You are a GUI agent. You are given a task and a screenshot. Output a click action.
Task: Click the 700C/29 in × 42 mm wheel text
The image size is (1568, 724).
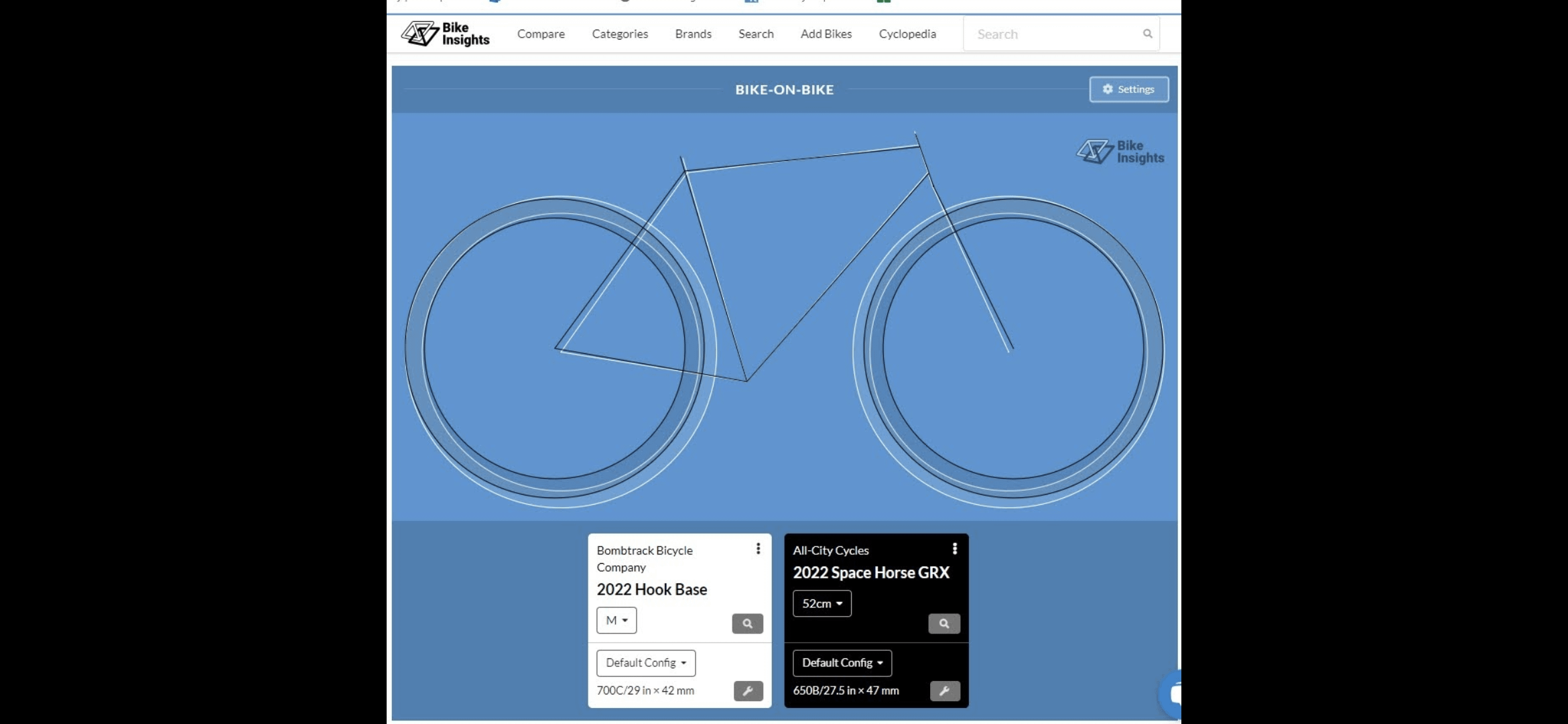645,690
